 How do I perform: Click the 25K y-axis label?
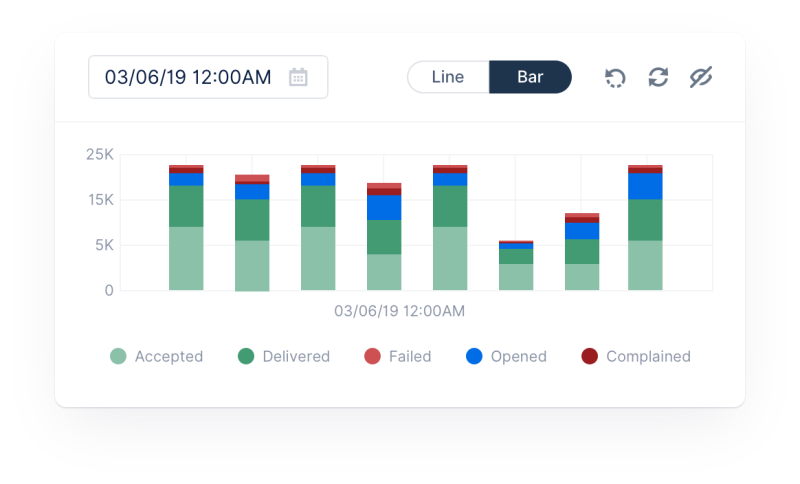(x=100, y=155)
